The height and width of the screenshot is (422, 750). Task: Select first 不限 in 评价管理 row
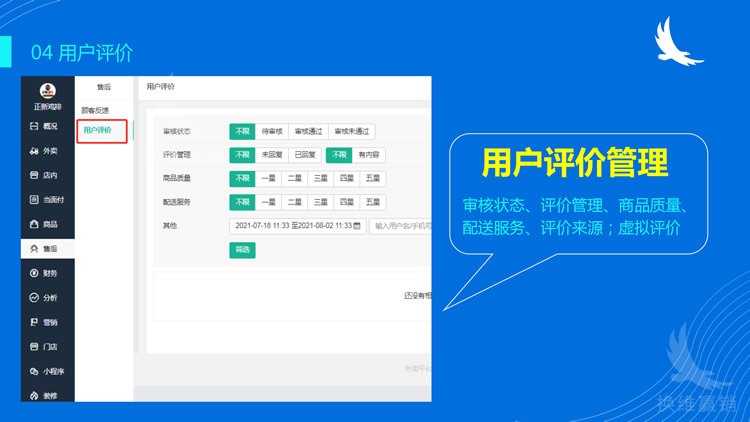(243, 155)
